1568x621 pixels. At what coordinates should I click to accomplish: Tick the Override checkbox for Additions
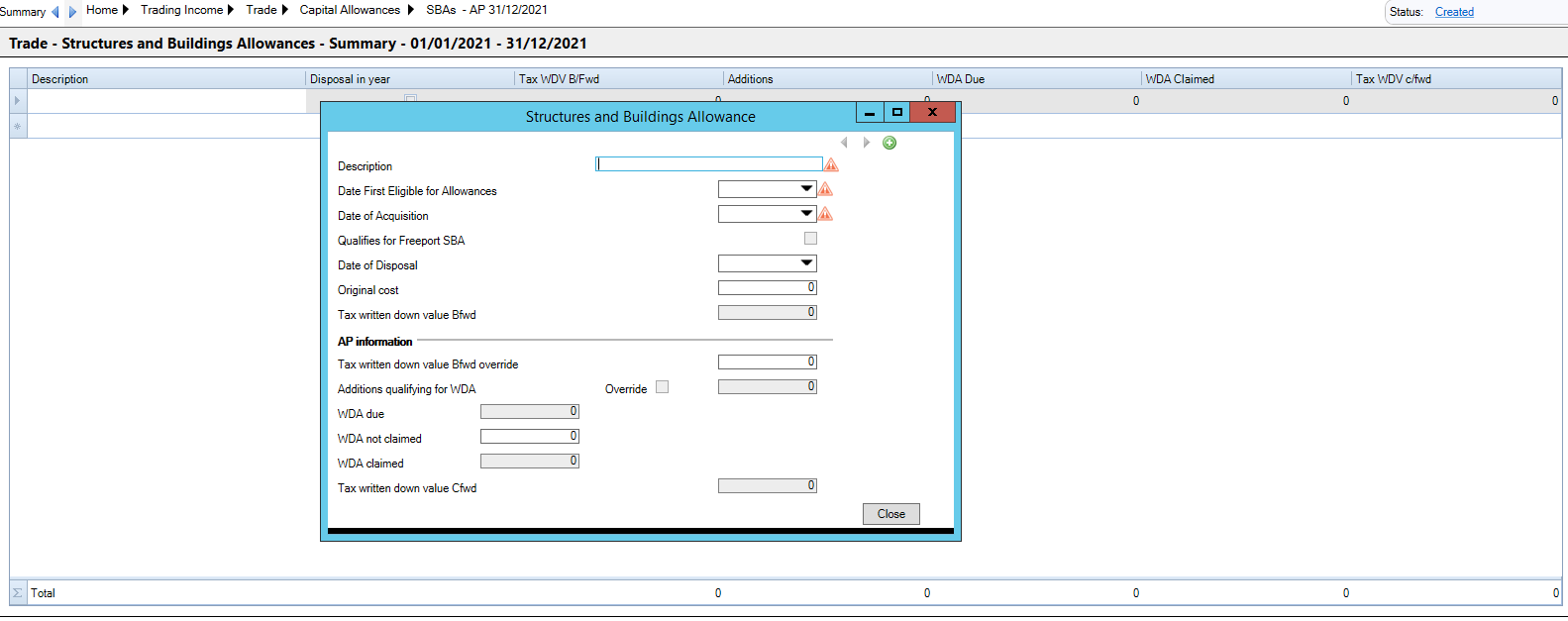(x=662, y=387)
